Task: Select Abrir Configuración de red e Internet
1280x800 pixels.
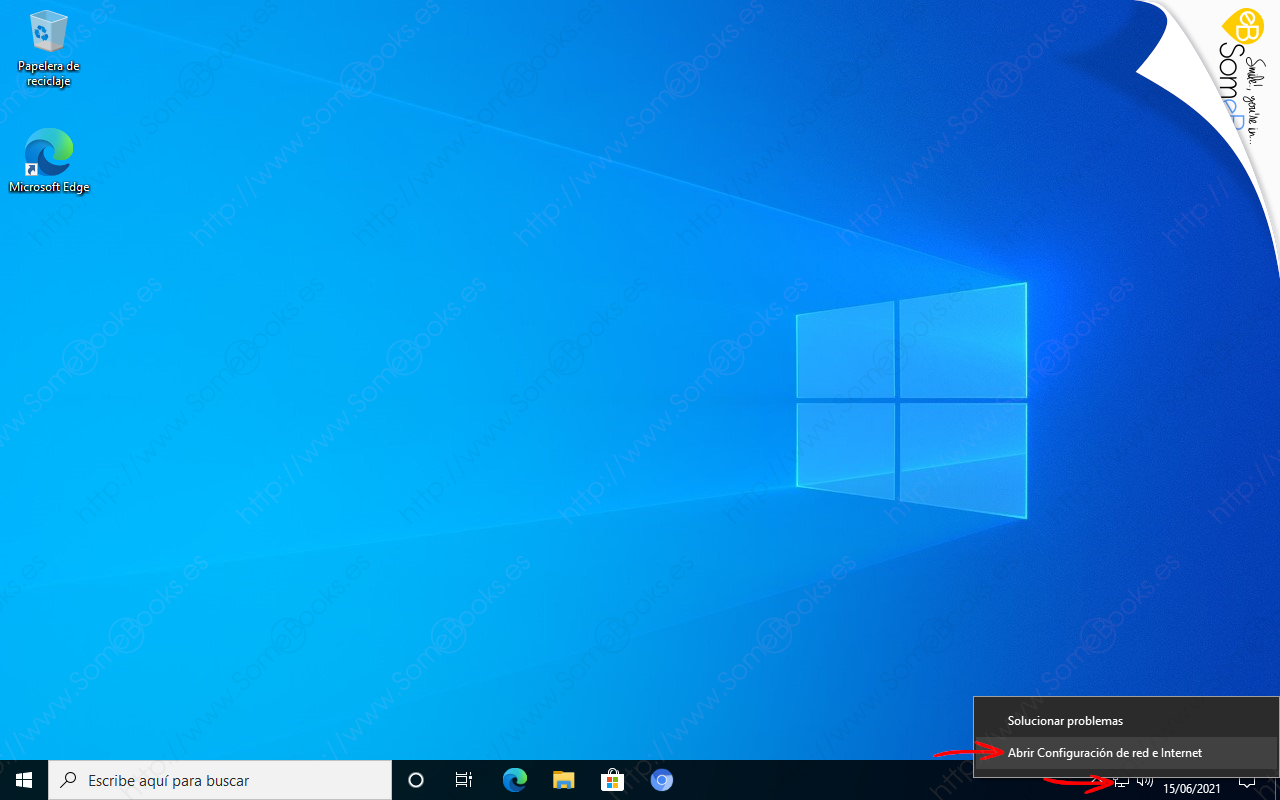Action: tap(1104, 752)
